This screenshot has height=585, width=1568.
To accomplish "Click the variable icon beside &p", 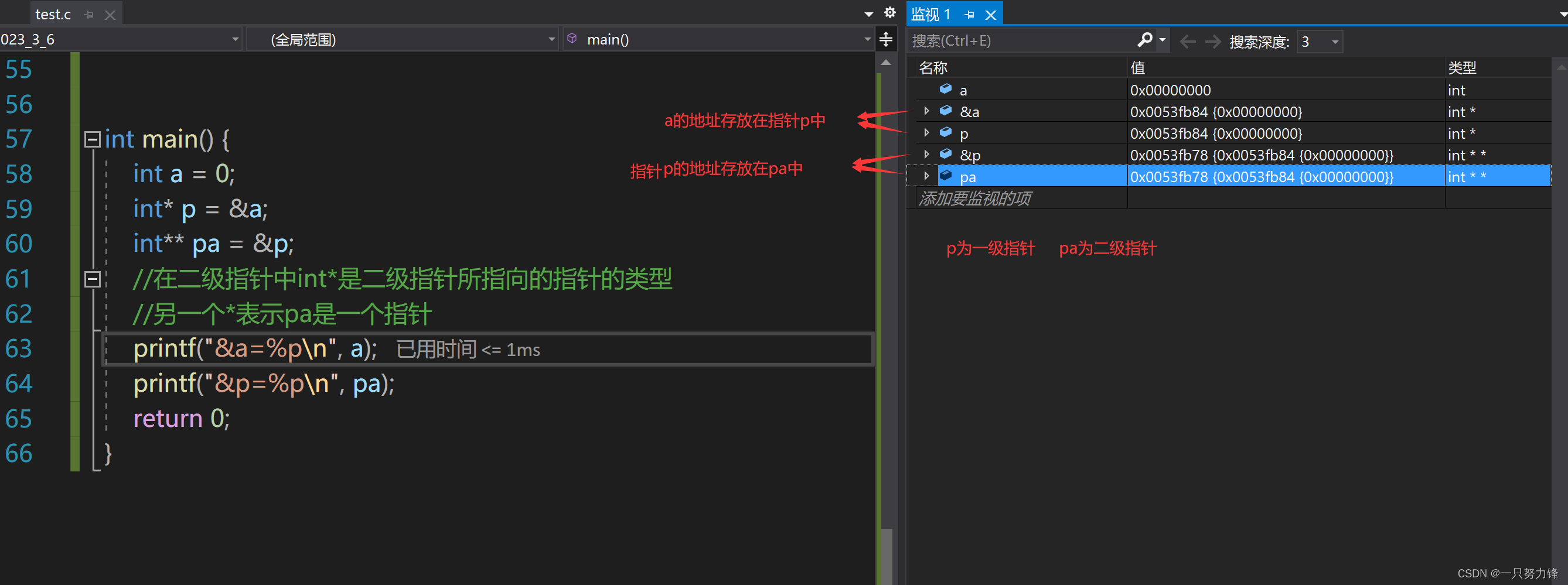I will pos(945,154).
